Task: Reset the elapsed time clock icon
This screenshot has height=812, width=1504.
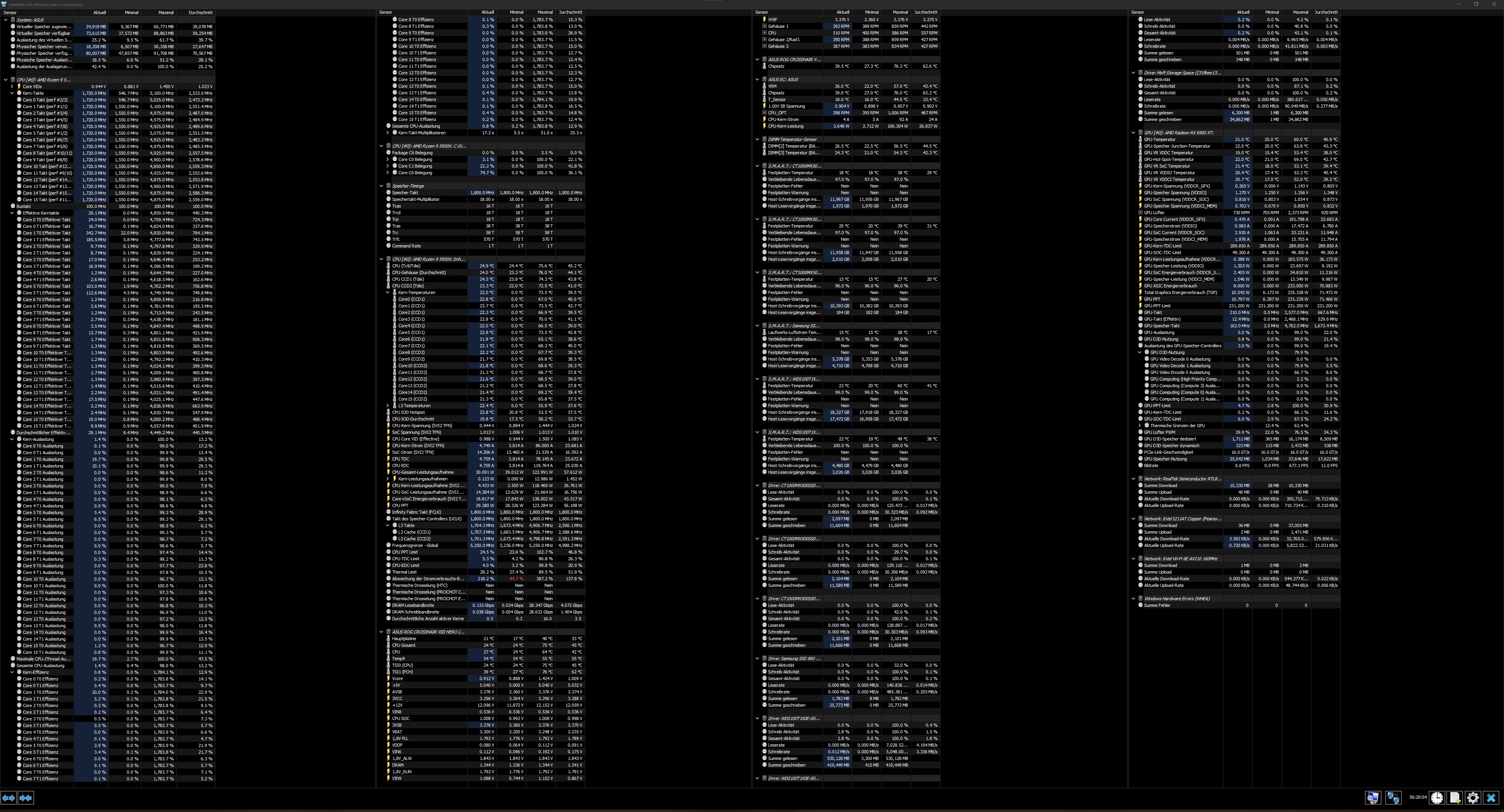Action: 1437,798
